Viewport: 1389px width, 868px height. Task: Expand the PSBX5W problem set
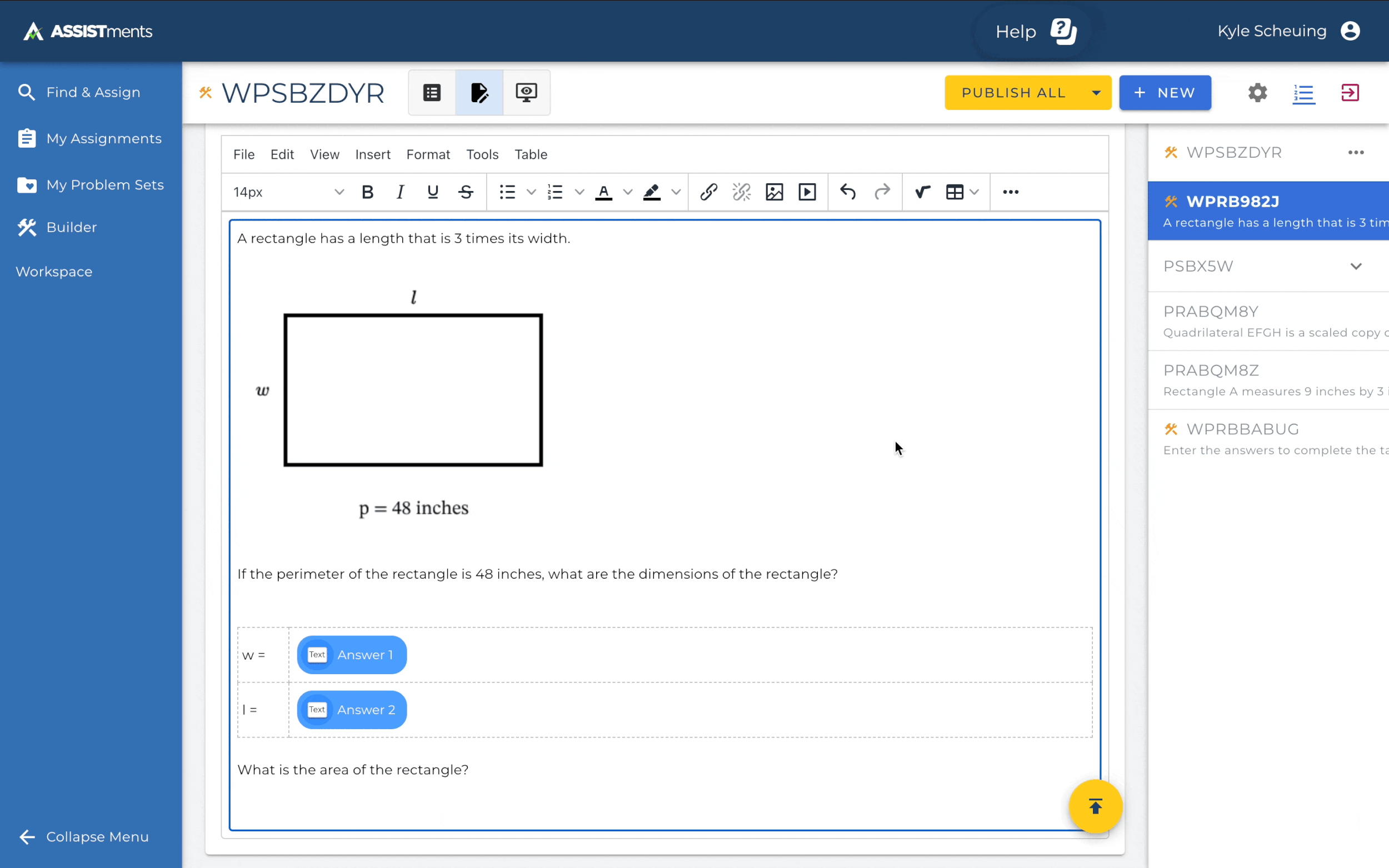[1356, 267]
